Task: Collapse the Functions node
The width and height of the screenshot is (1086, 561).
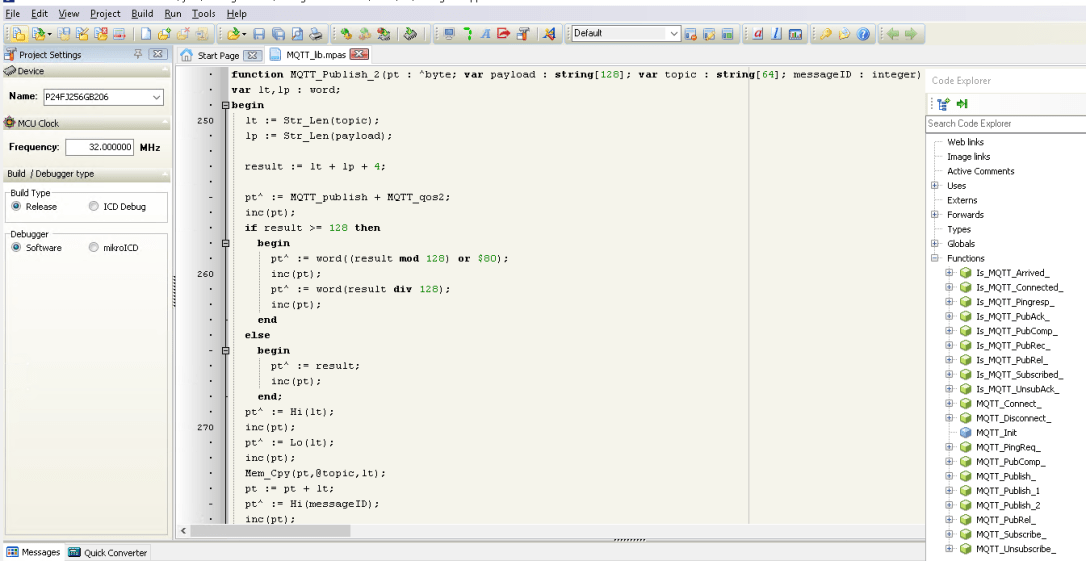Action: [935, 258]
